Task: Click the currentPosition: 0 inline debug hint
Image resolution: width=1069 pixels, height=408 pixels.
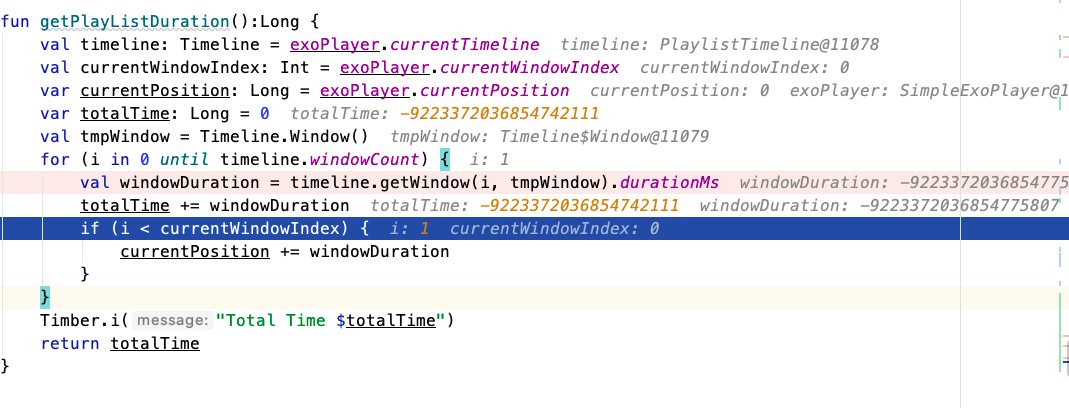Action: click(680, 91)
